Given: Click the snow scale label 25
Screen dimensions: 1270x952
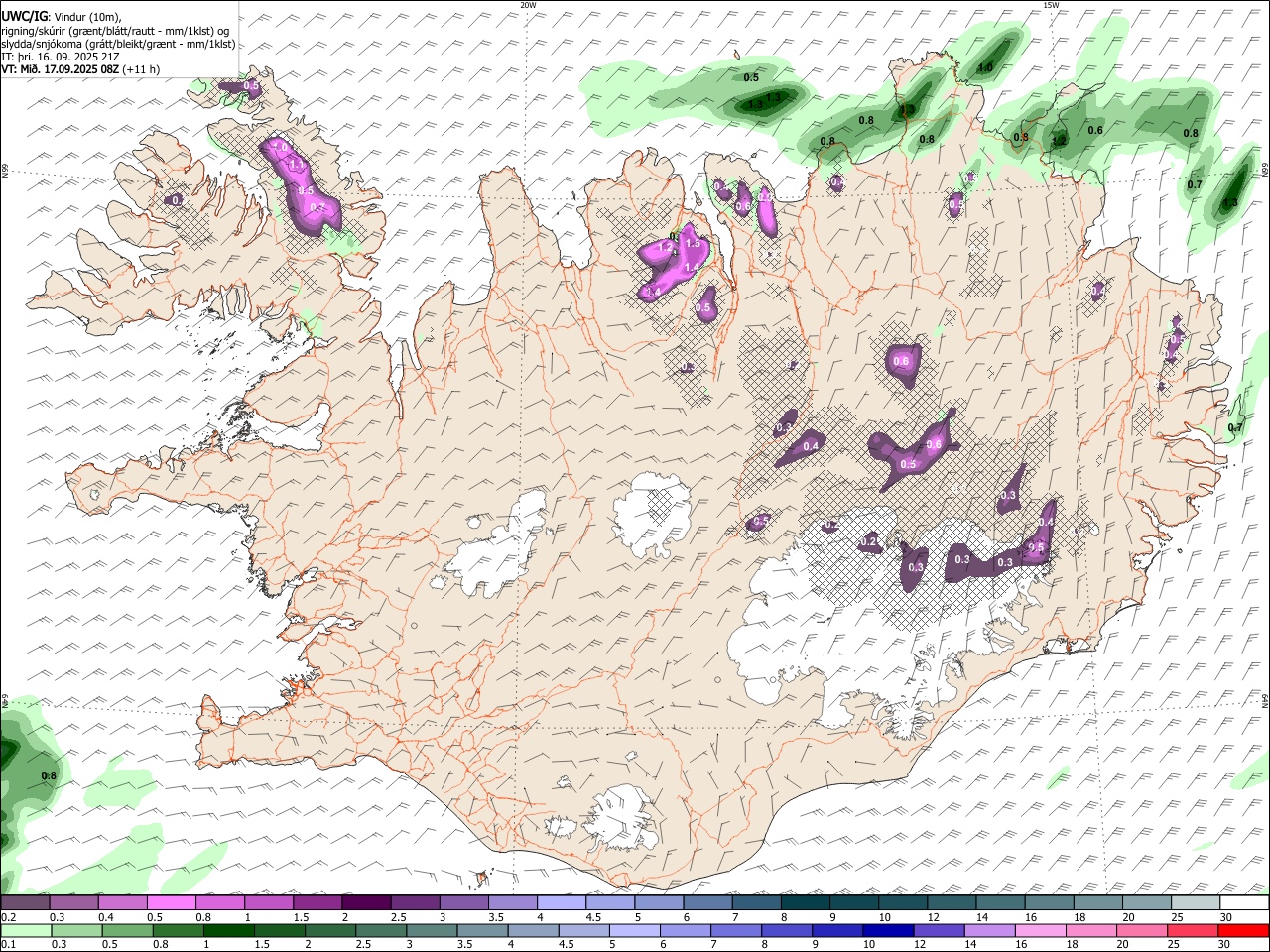Looking at the screenshot, I should 1176,917.
